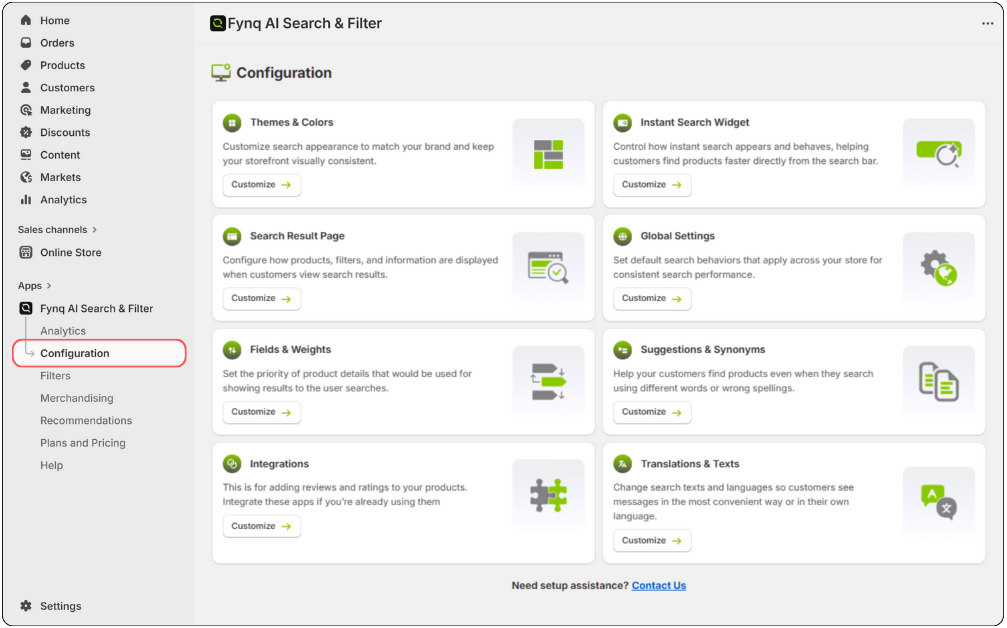Screen dimensions: 1007x628
Task: Open the Filters sub-item
Action: tap(55, 376)
